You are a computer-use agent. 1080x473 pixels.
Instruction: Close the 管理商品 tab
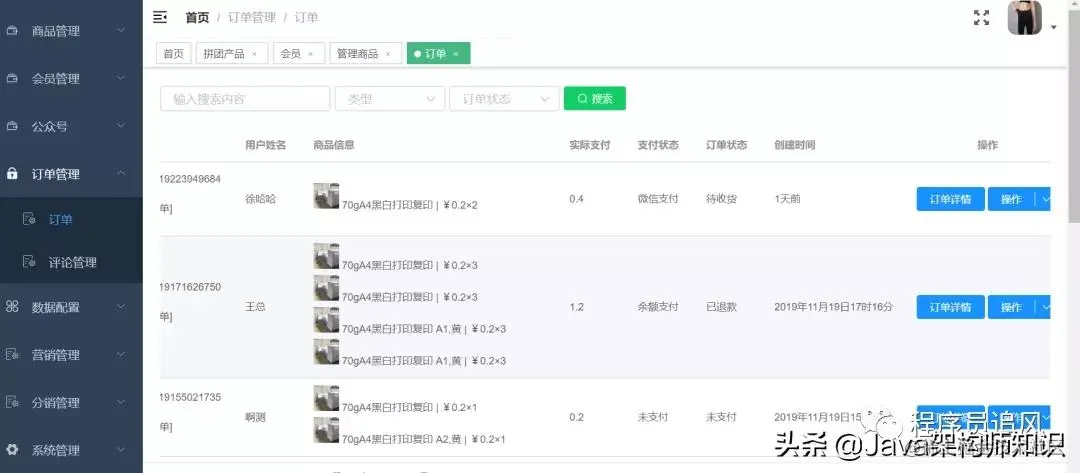[388, 54]
